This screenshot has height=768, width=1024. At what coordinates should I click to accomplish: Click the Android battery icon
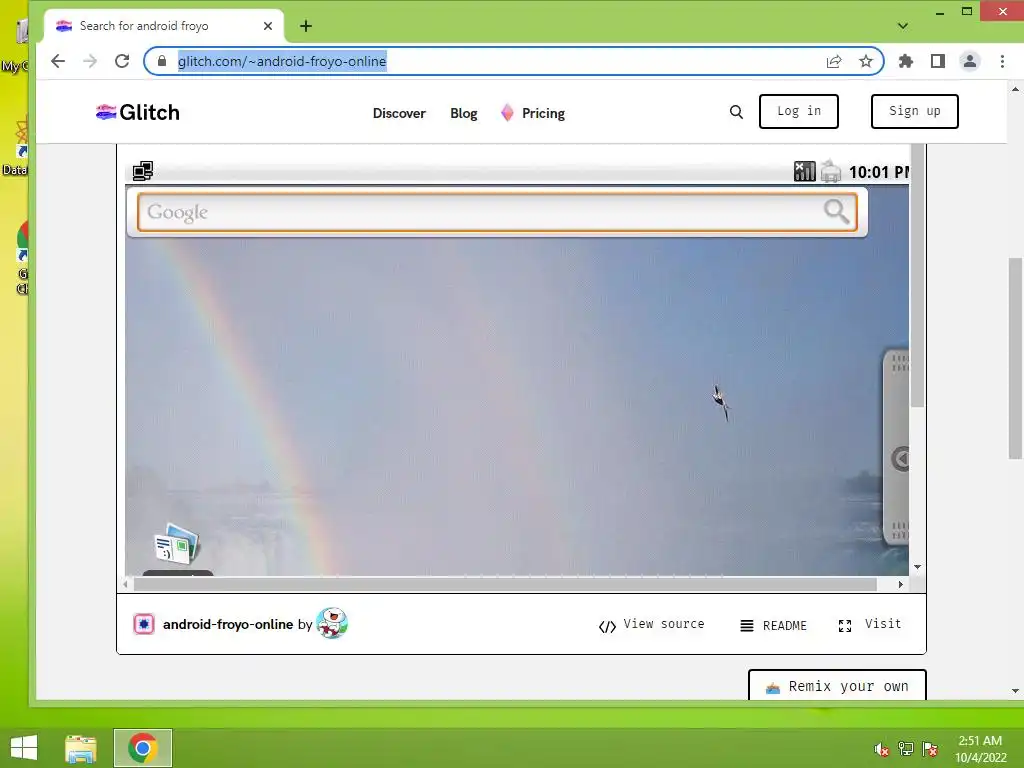pos(831,171)
